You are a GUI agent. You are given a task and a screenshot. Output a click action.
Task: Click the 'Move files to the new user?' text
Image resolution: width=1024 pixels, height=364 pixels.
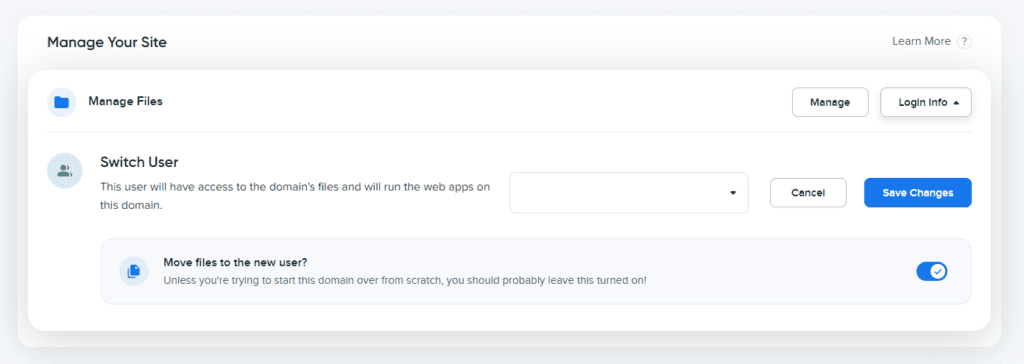(235, 262)
